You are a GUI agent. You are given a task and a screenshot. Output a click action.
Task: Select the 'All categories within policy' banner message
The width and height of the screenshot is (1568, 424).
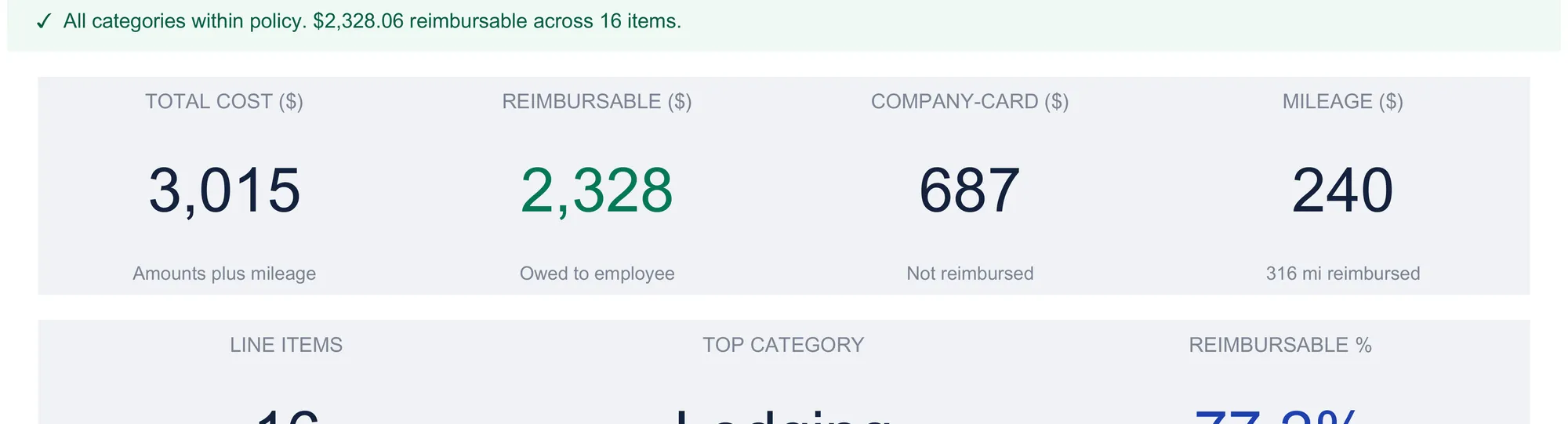(x=372, y=21)
